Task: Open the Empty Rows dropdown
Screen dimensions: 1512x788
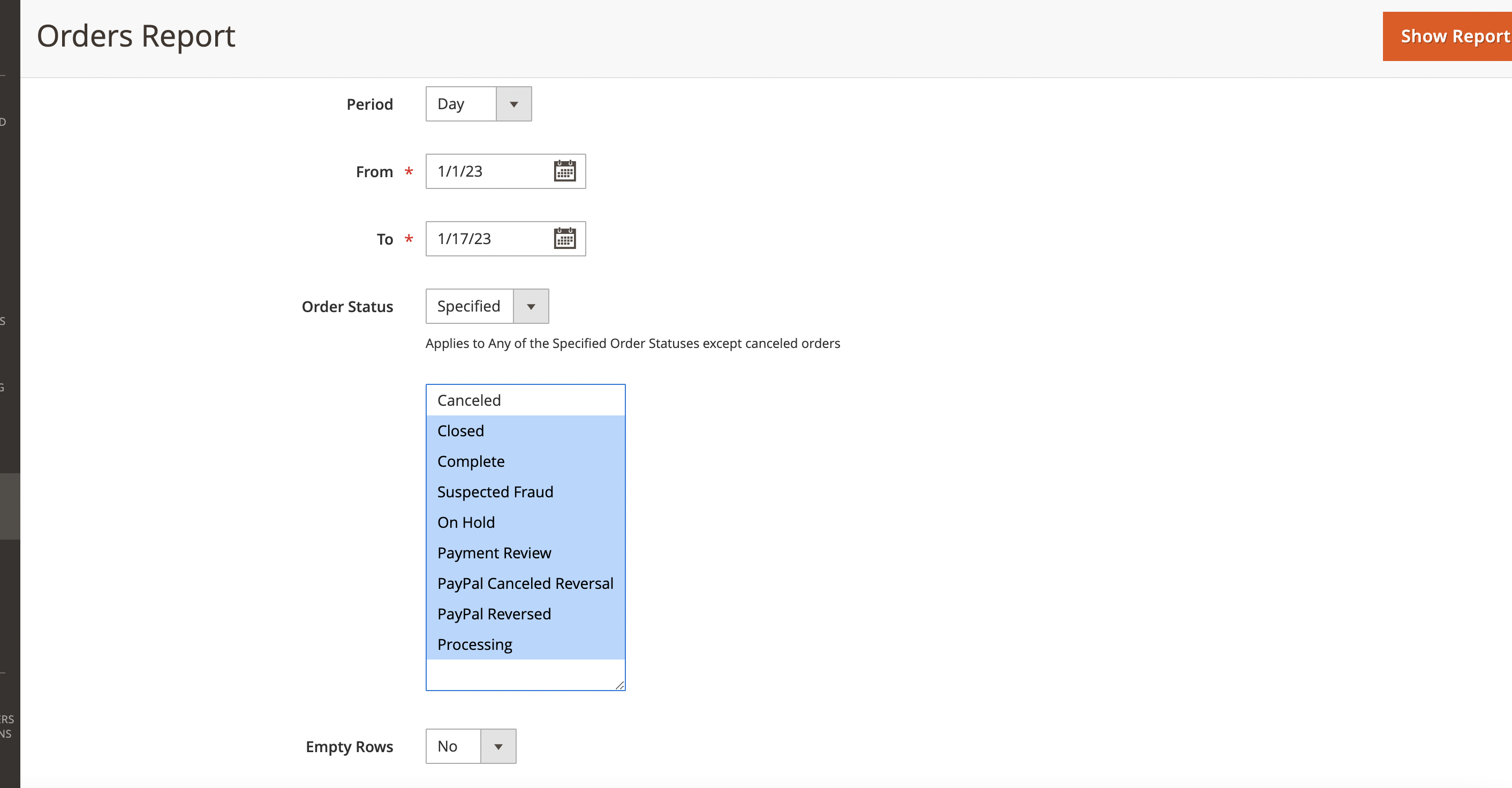Action: tap(498, 746)
